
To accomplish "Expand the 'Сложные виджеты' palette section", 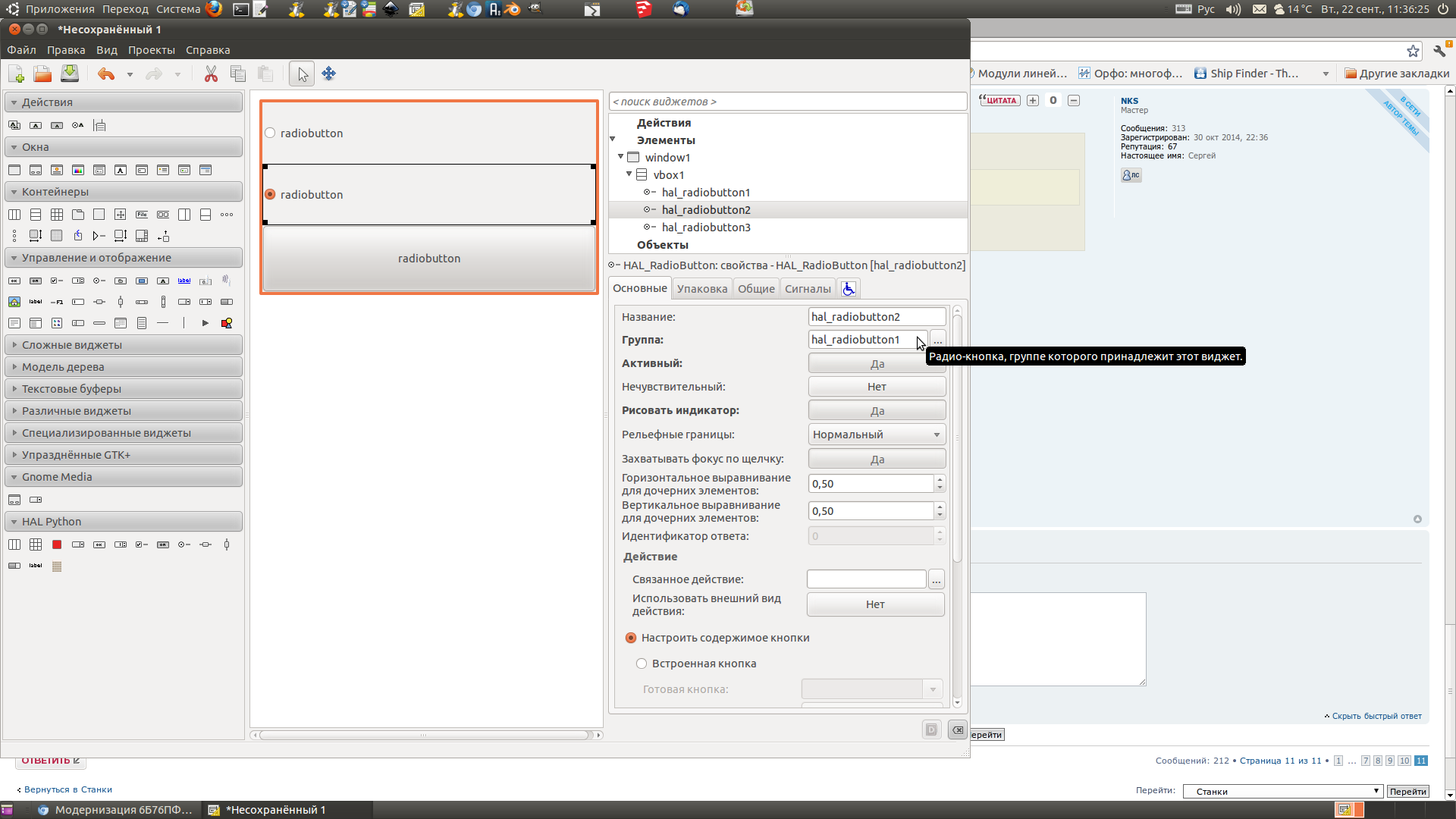I will pyautogui.click(x=71, y=345).
